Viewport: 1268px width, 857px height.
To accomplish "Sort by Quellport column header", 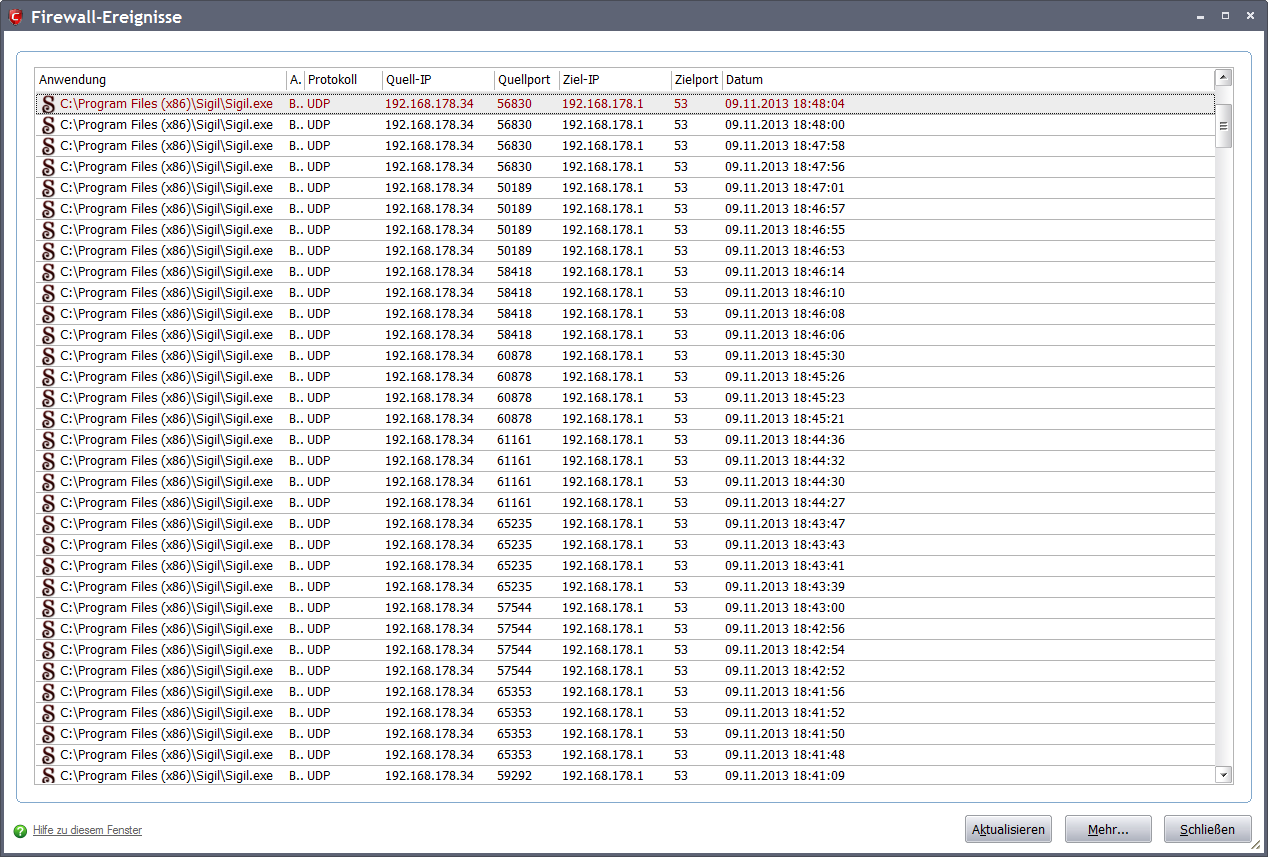I will (526, 80).
